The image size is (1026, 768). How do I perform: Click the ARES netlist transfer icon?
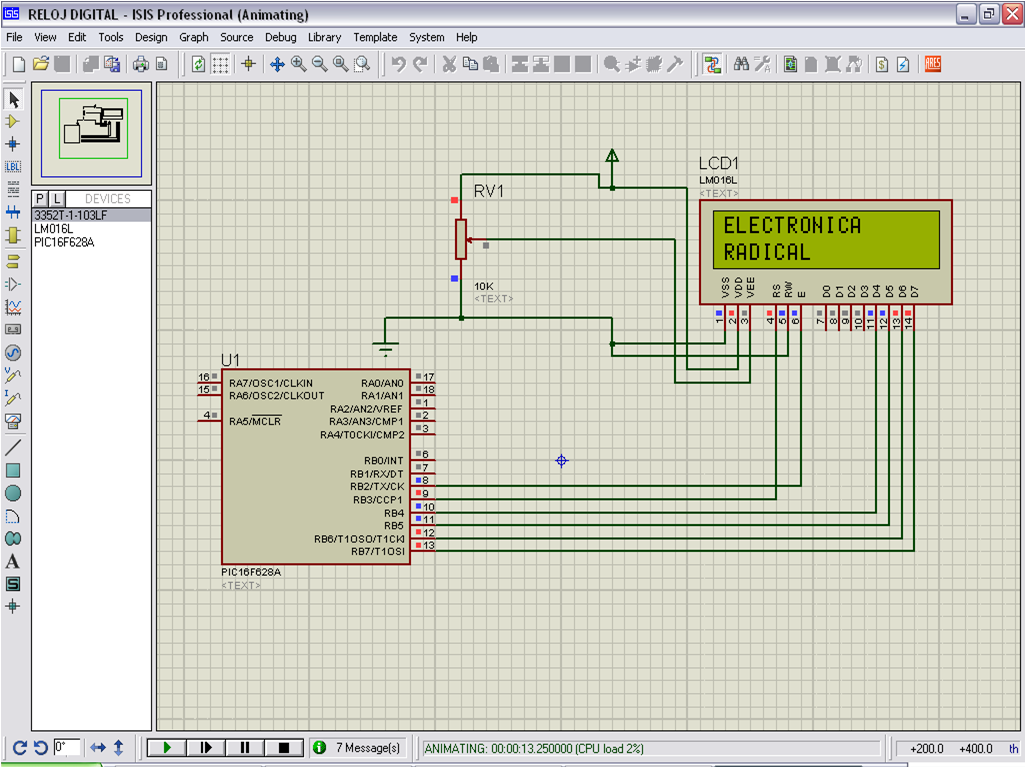933,64
